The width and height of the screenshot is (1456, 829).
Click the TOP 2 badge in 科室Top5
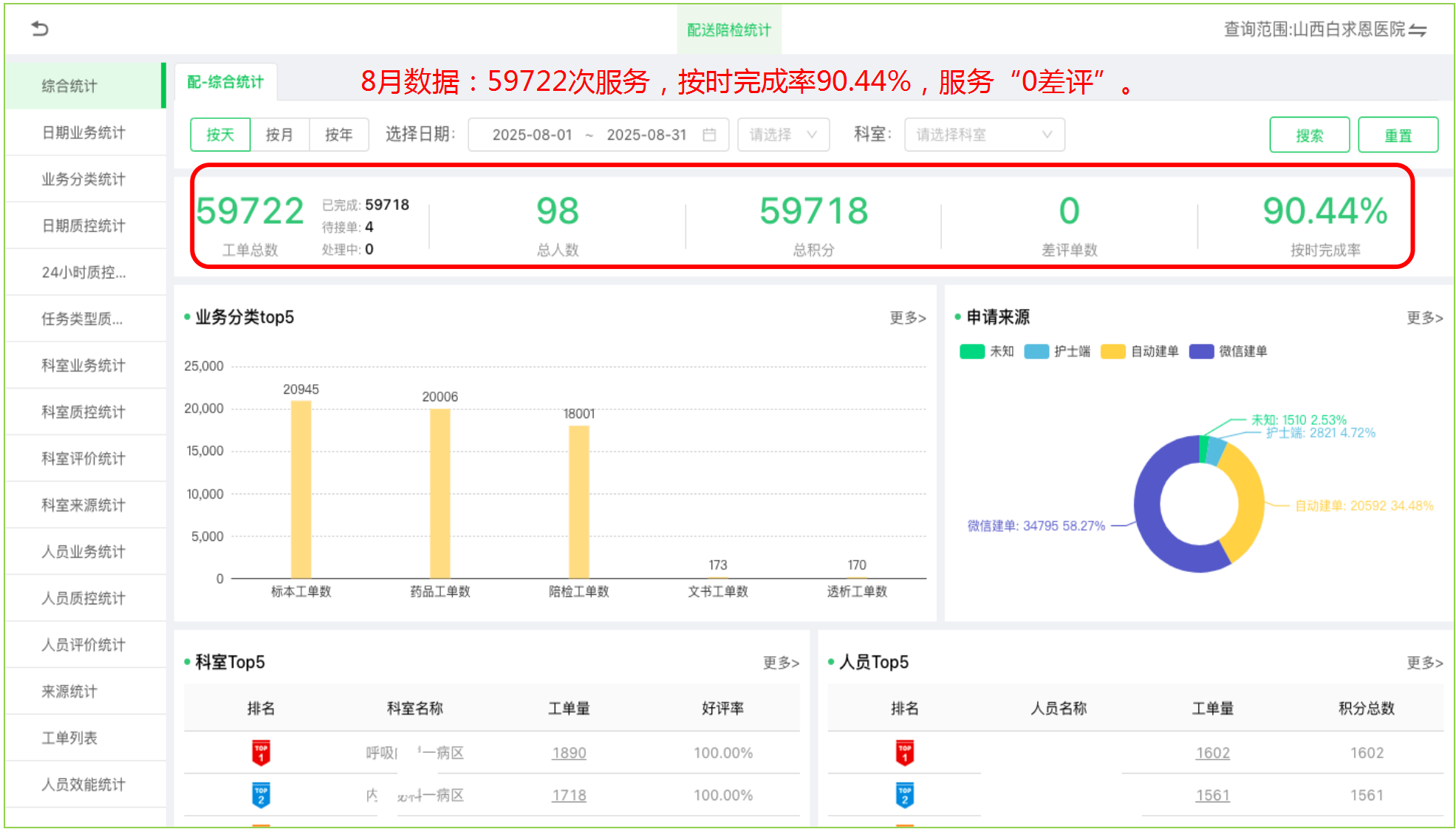pos(261,795)
